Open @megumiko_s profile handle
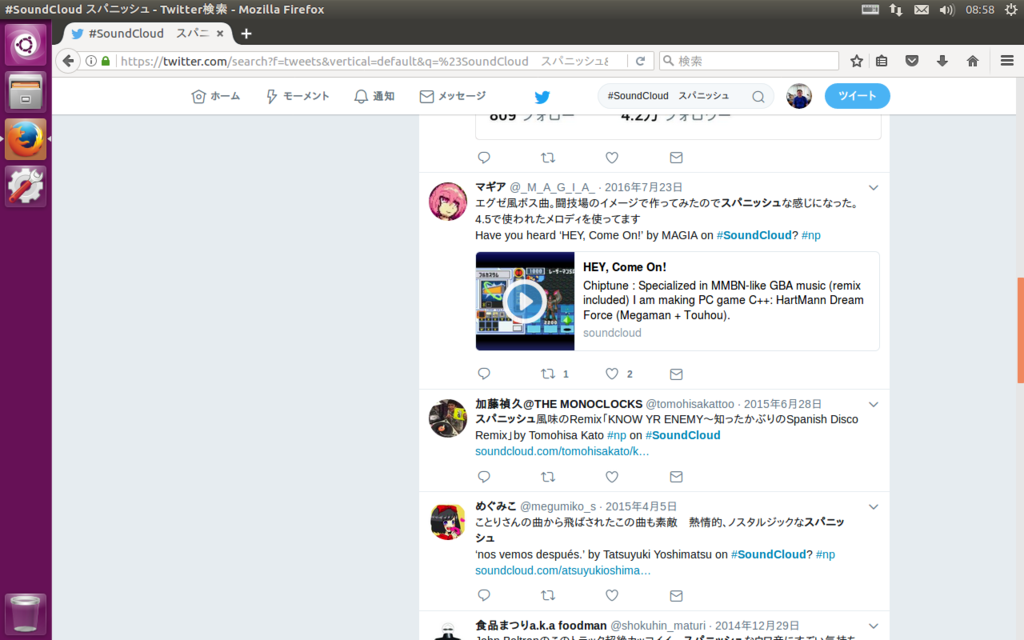 pyautogui.click(x=558, y=507)
